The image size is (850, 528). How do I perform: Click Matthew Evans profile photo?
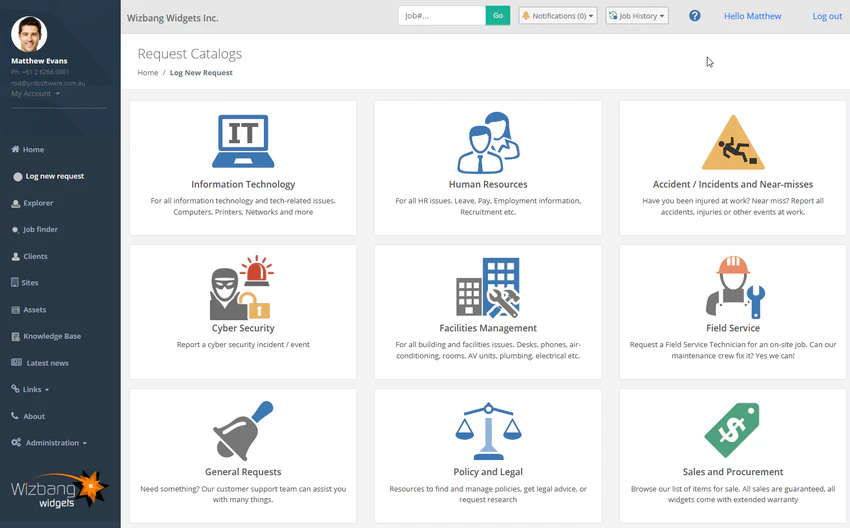(x=29, y=34)
